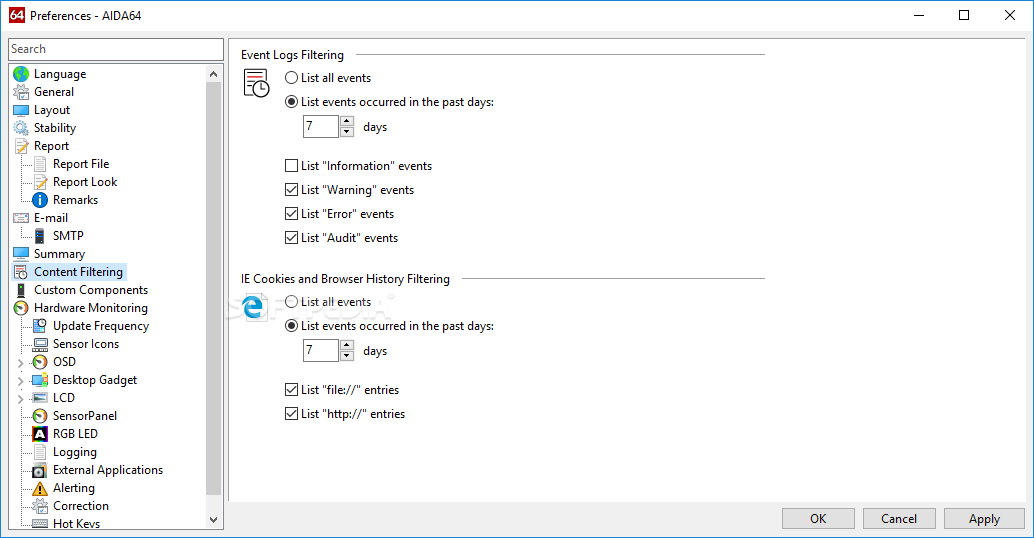This screenshot has width=1034, height=538.
Task: Click the SensorPanel gauge icon
Action: 40,416
